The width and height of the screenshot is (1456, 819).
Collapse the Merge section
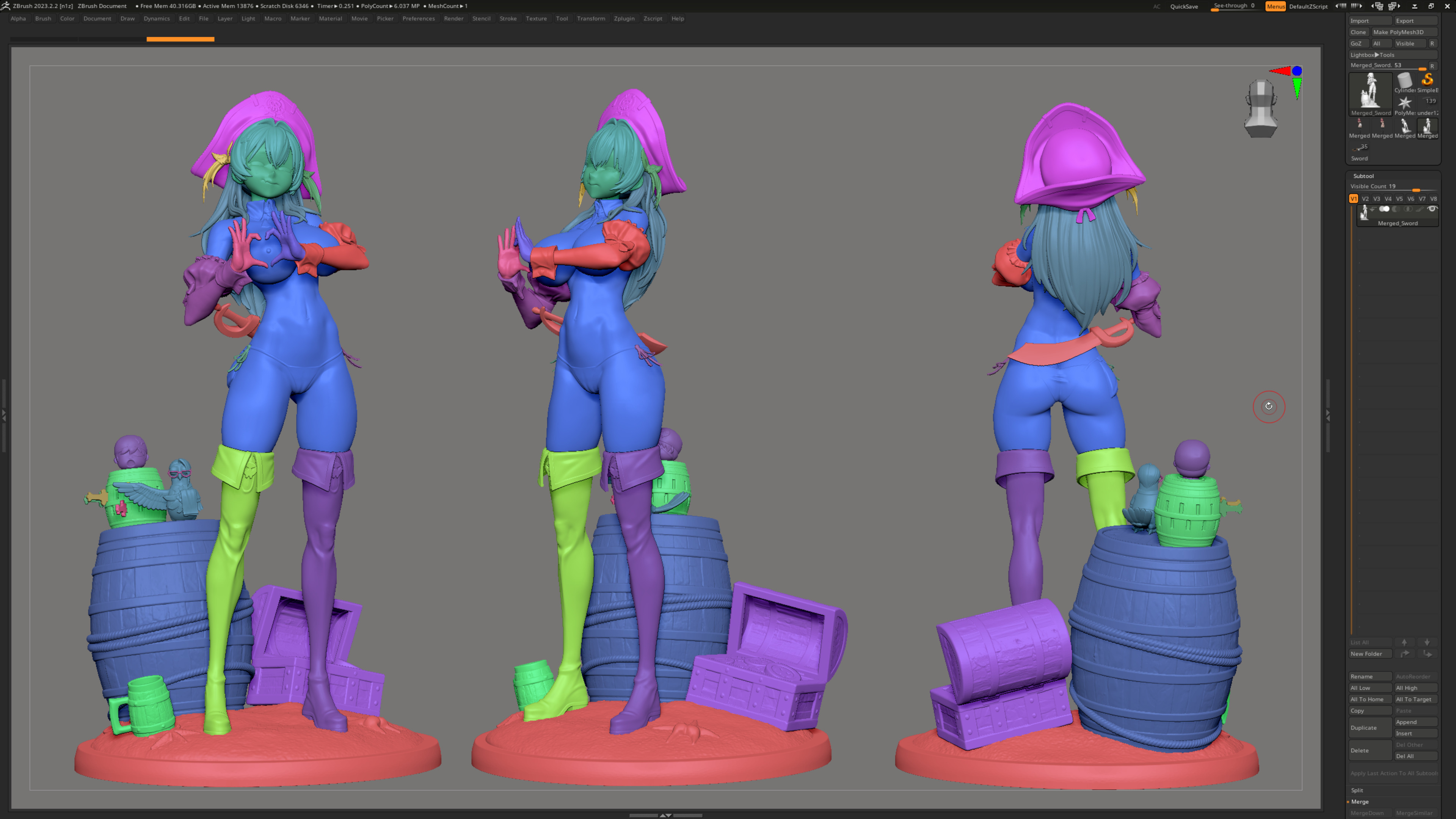coord(1360,802)
